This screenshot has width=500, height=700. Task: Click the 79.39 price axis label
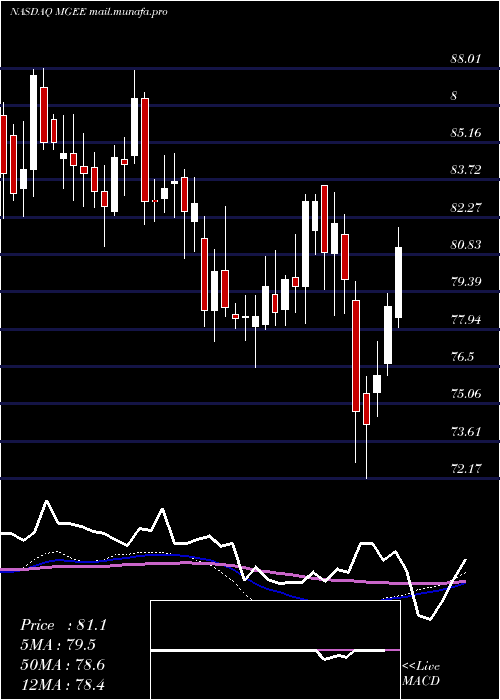(467, 282)
